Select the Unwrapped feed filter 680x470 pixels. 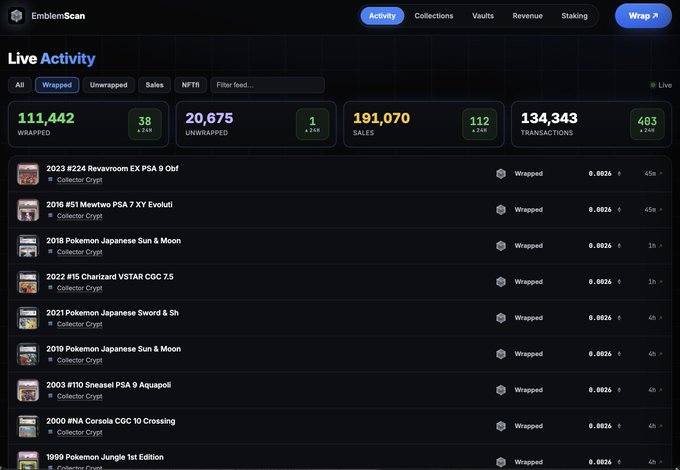pyautogui.click(x=108, y=85)
